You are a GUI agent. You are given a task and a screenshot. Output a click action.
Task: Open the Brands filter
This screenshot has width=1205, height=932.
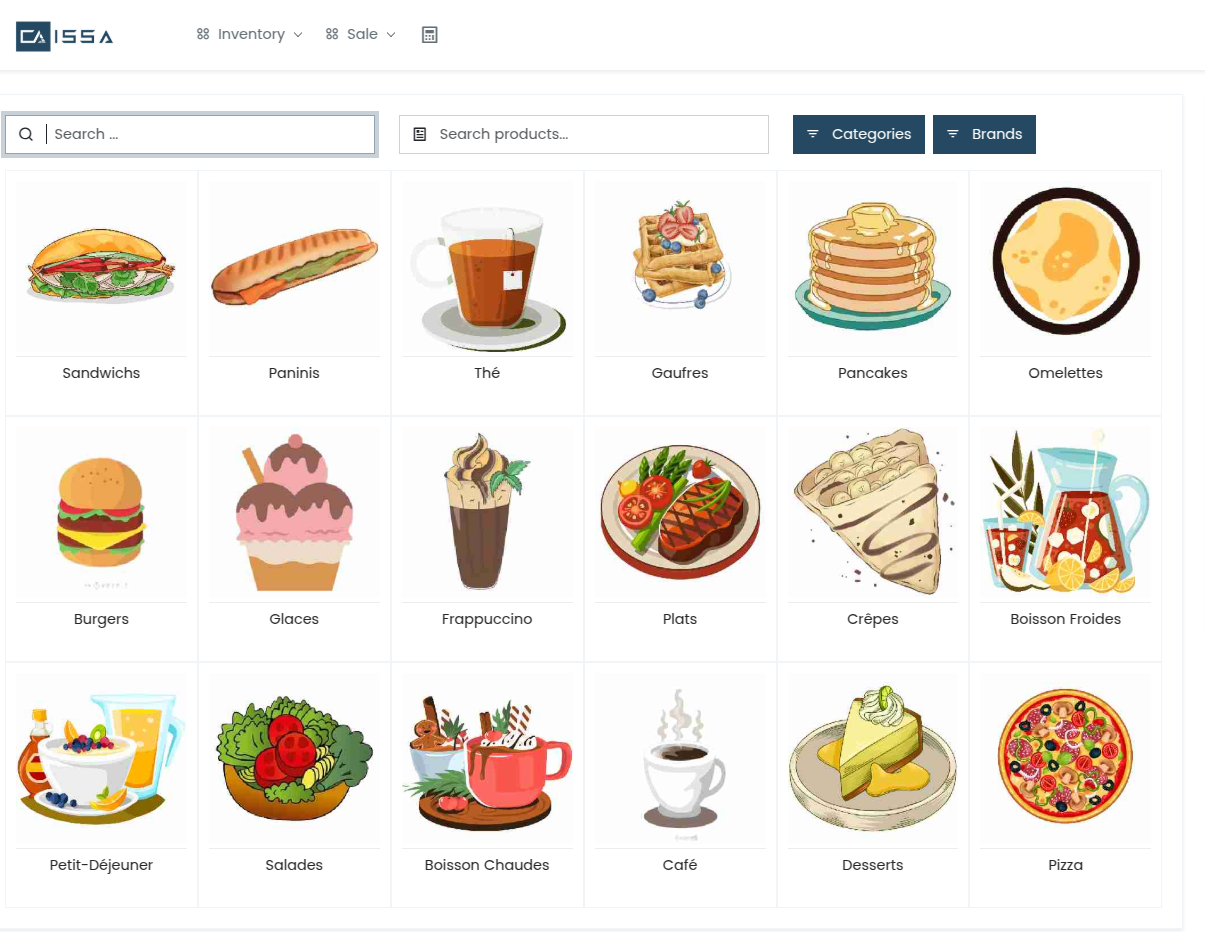coord(984,135)
